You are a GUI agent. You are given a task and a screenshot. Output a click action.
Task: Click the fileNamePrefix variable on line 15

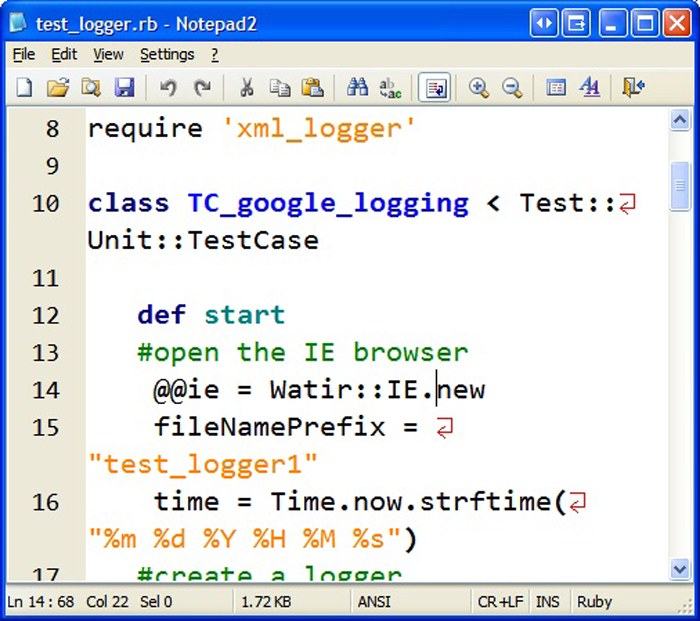coord(270,427)
